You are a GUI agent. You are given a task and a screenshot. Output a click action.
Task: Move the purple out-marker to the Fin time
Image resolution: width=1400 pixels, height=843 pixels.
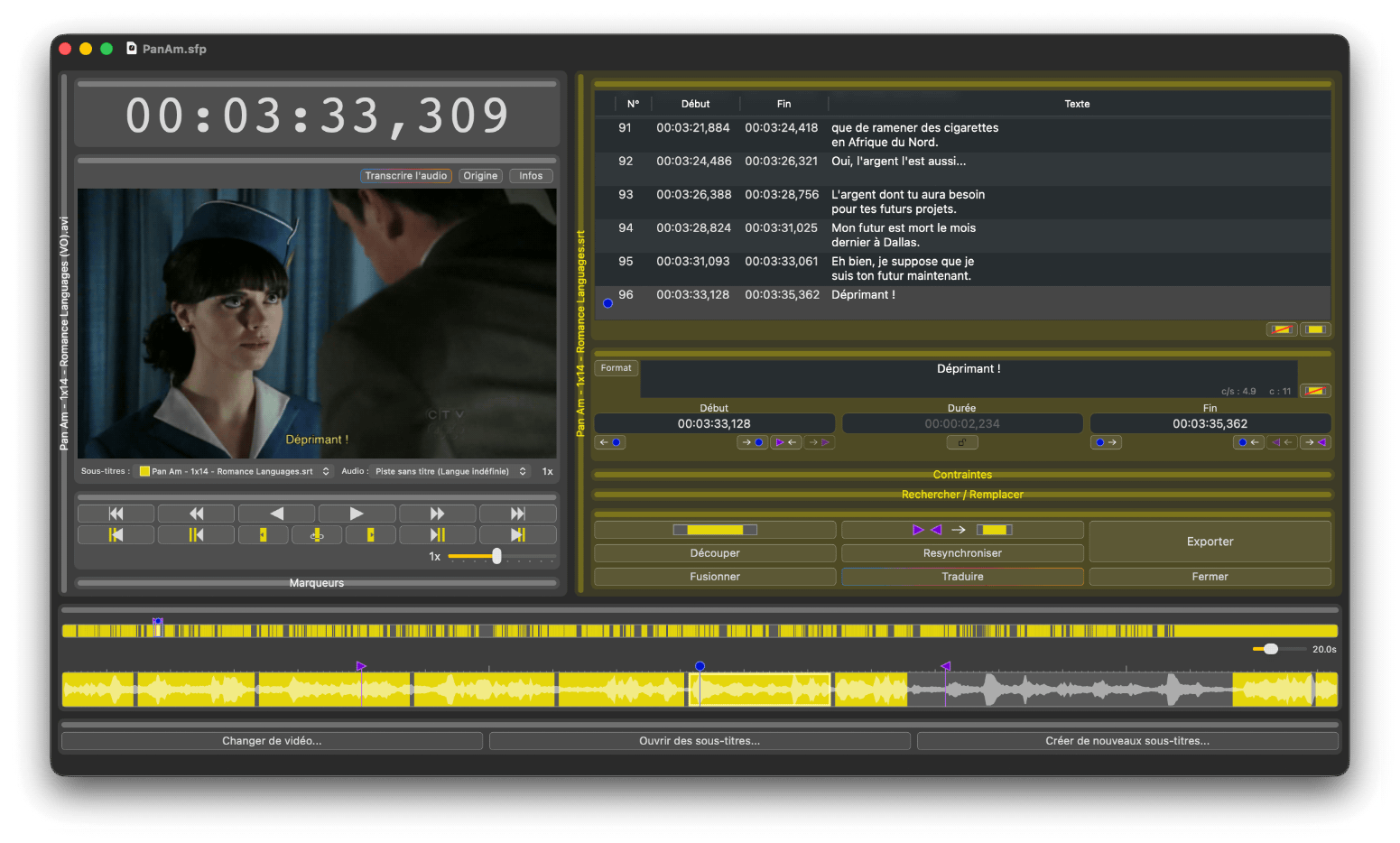1315,442
